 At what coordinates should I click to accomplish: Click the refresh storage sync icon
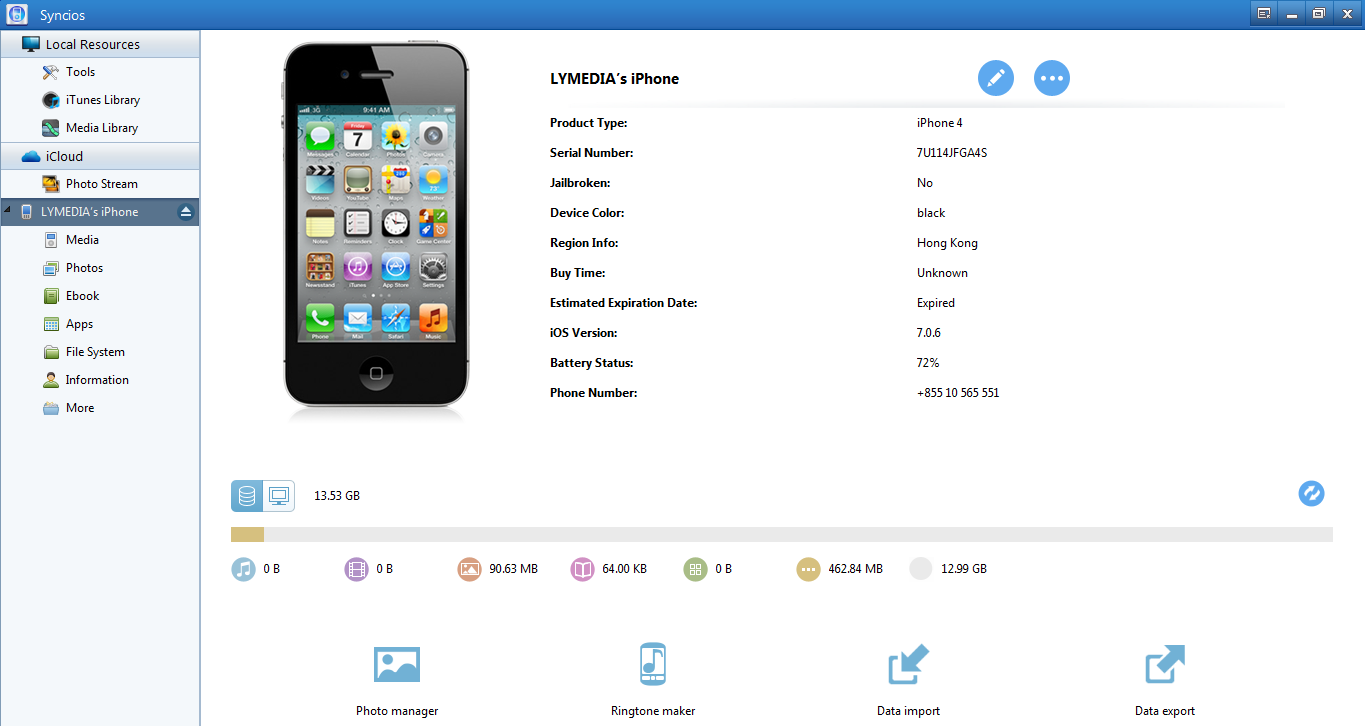click(x=1311, y=493)
